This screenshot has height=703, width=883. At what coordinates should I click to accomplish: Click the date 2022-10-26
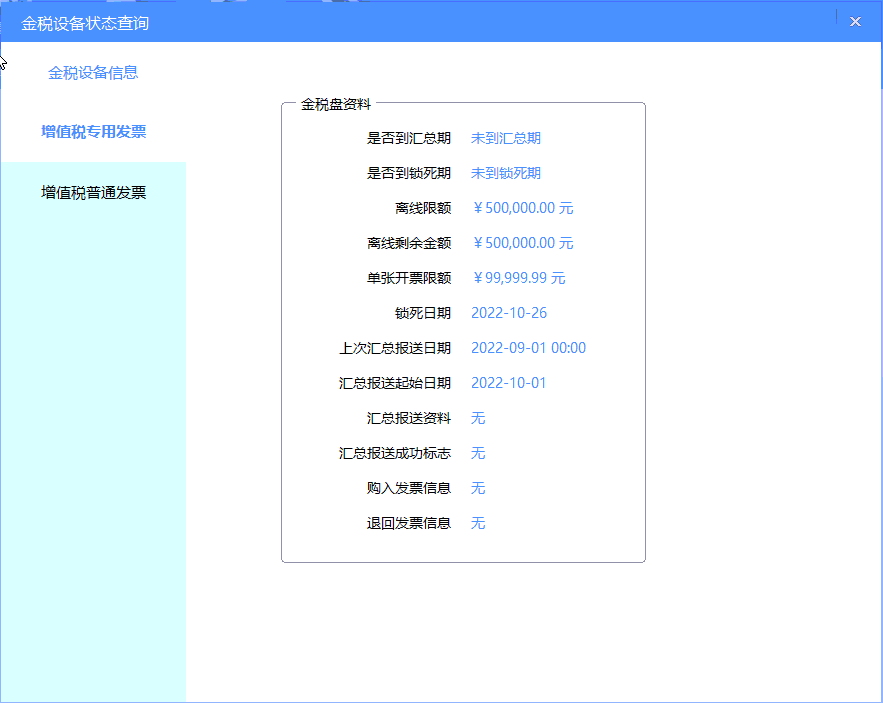[x=509, y=313]
